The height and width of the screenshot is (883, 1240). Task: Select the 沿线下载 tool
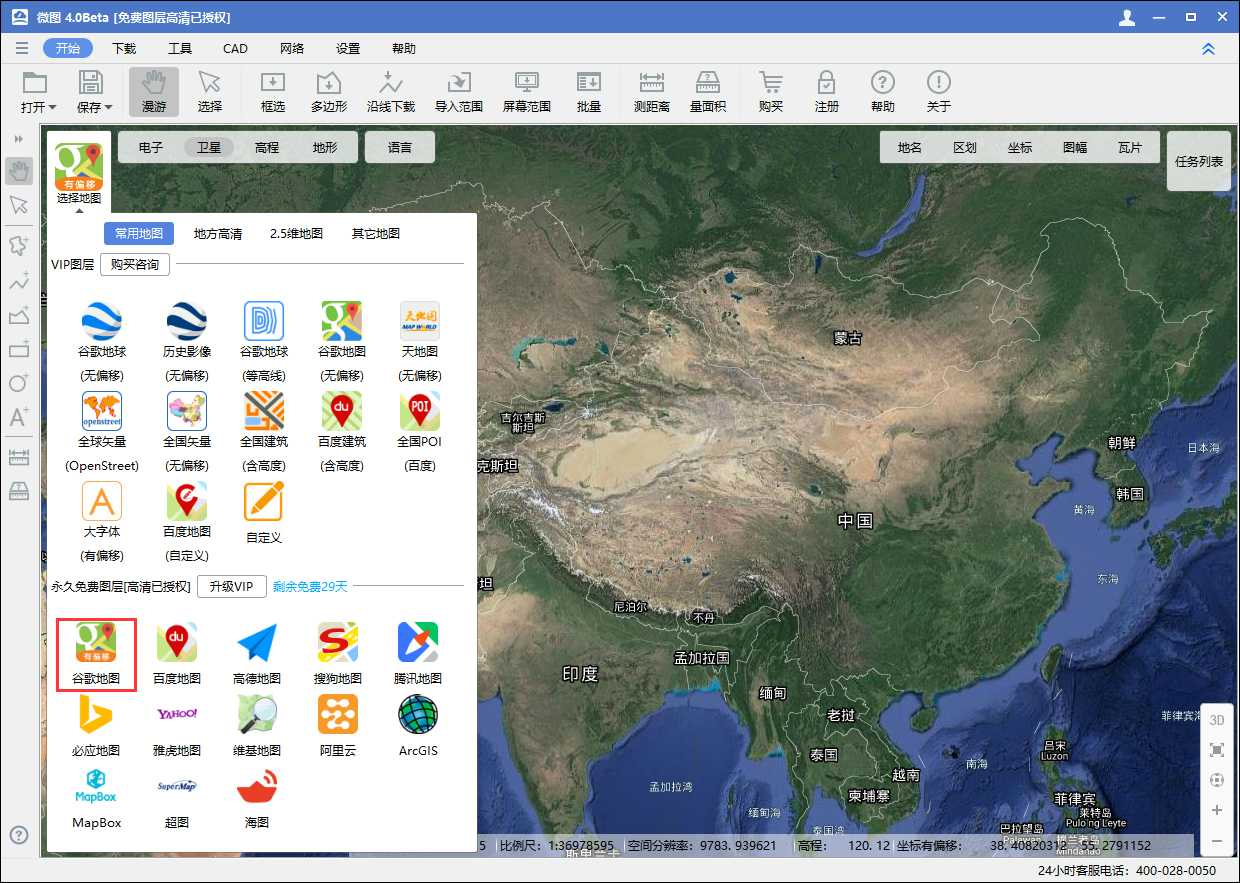coord(391,92)
